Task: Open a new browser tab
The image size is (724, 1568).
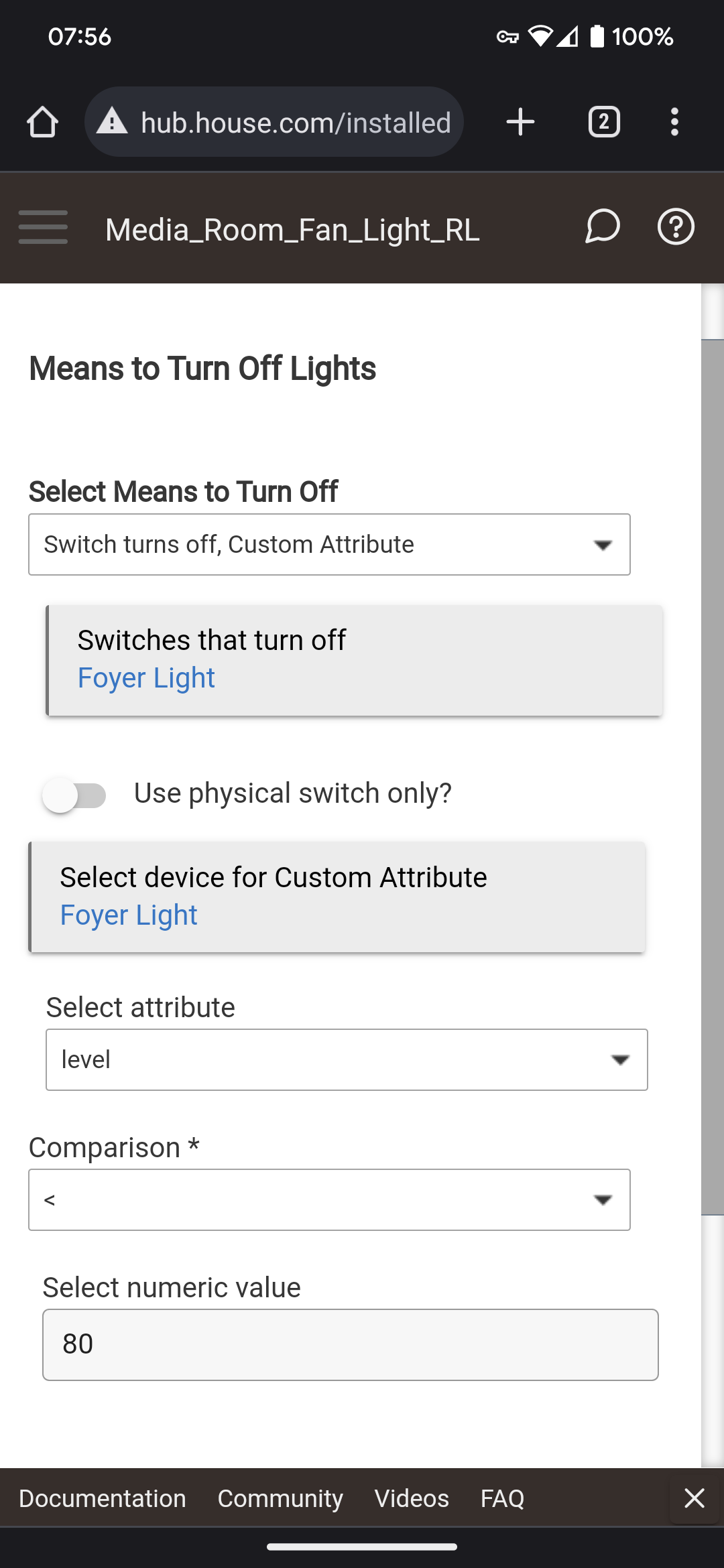Action: (520, 121)
